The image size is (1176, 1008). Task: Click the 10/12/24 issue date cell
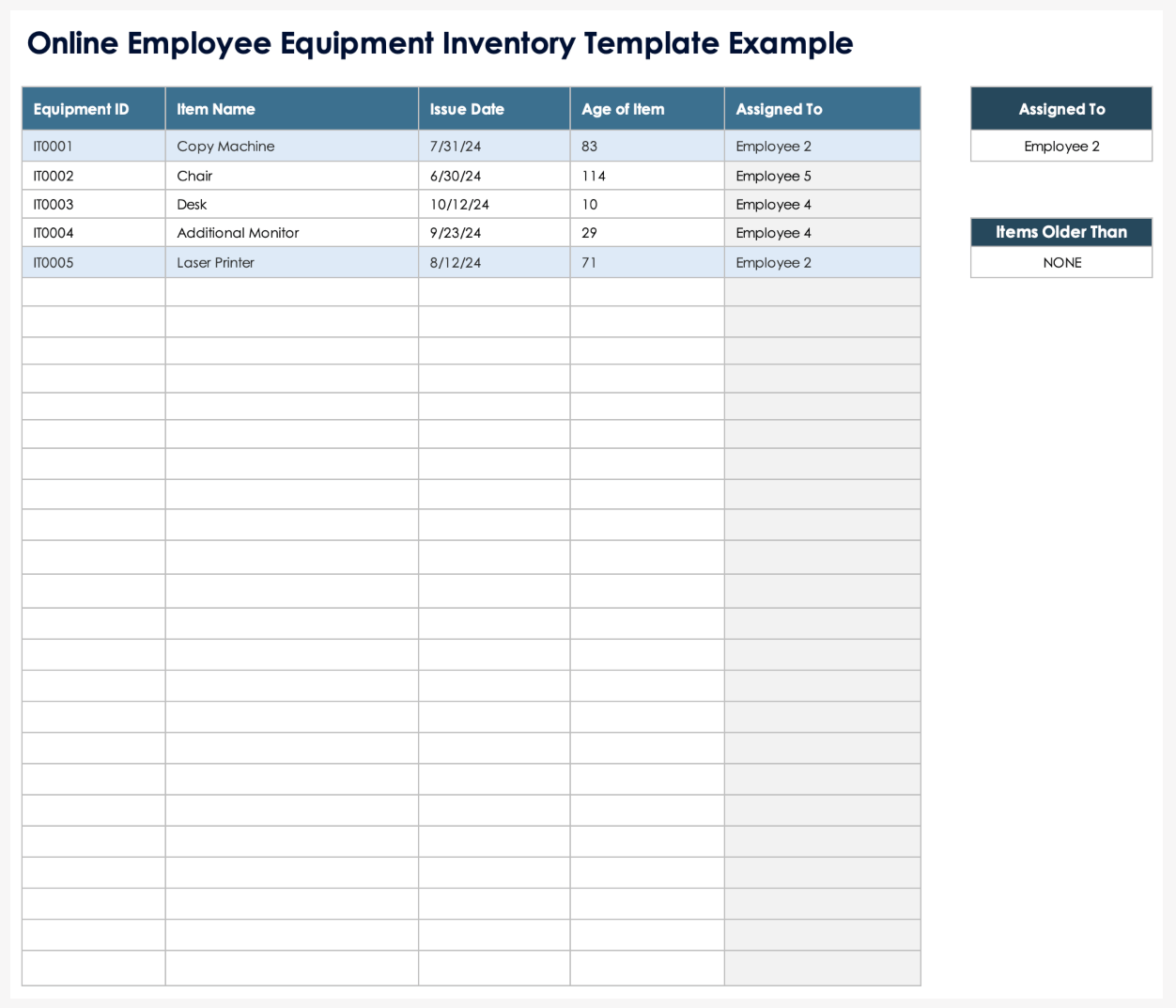493,205
